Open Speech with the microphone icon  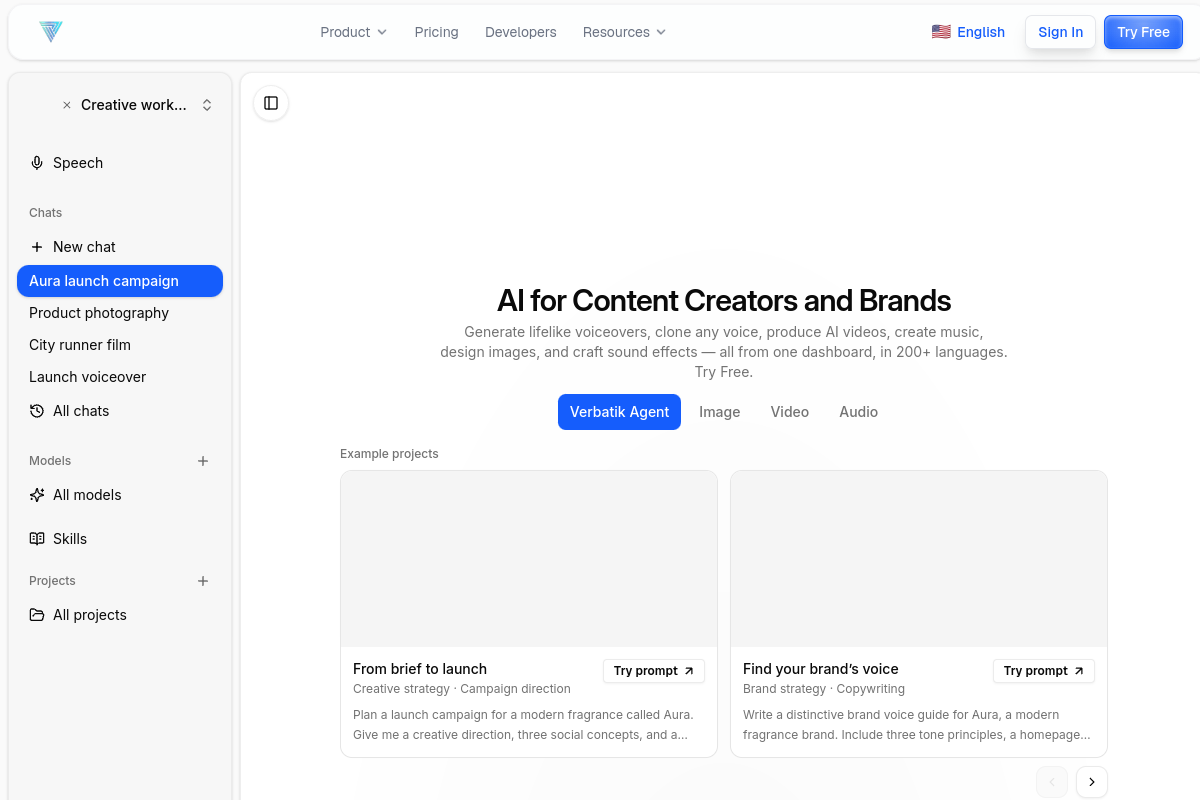[x=37, y=163]
